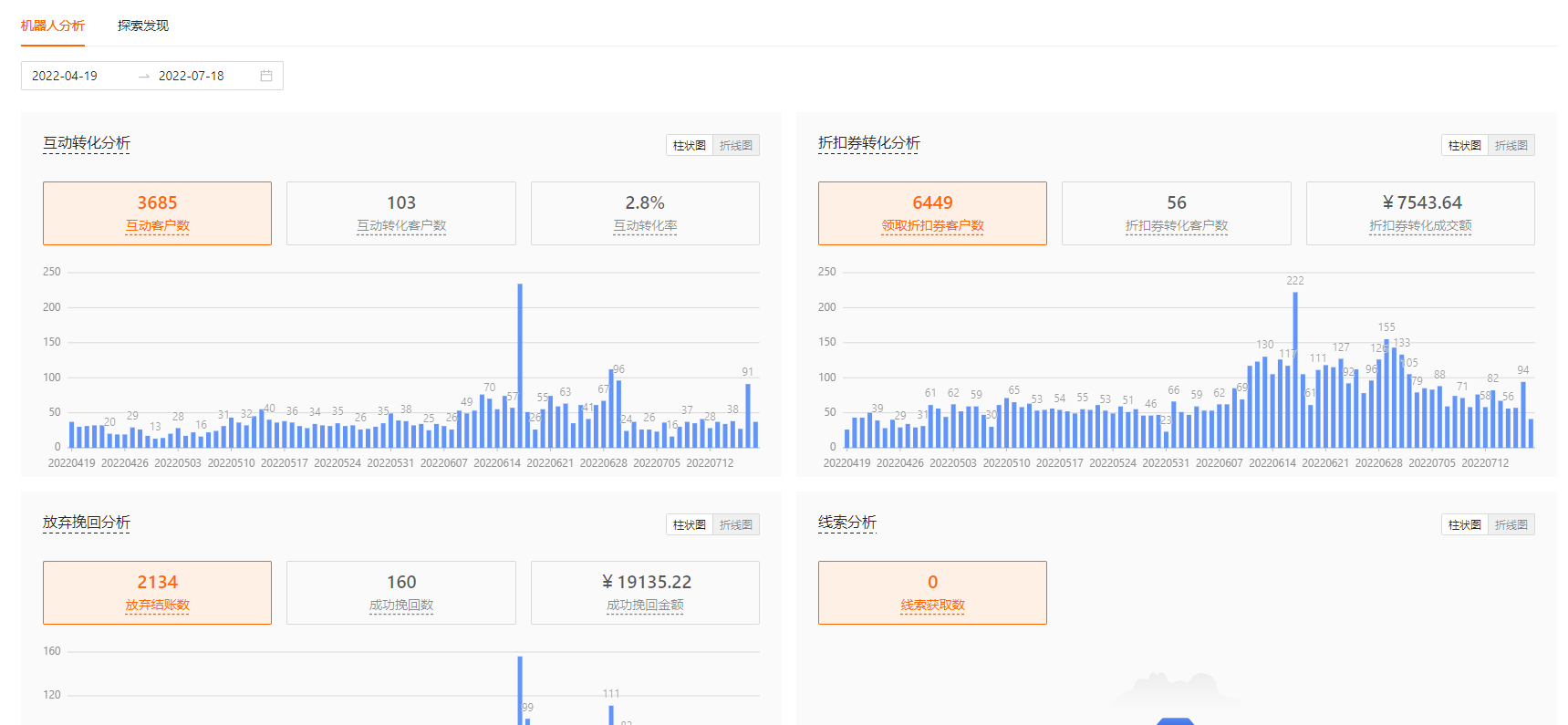Select the ¥19135.22 成功挽回金额 card
The height and width of the screenshot is (725, 1568).
[645, 593]
